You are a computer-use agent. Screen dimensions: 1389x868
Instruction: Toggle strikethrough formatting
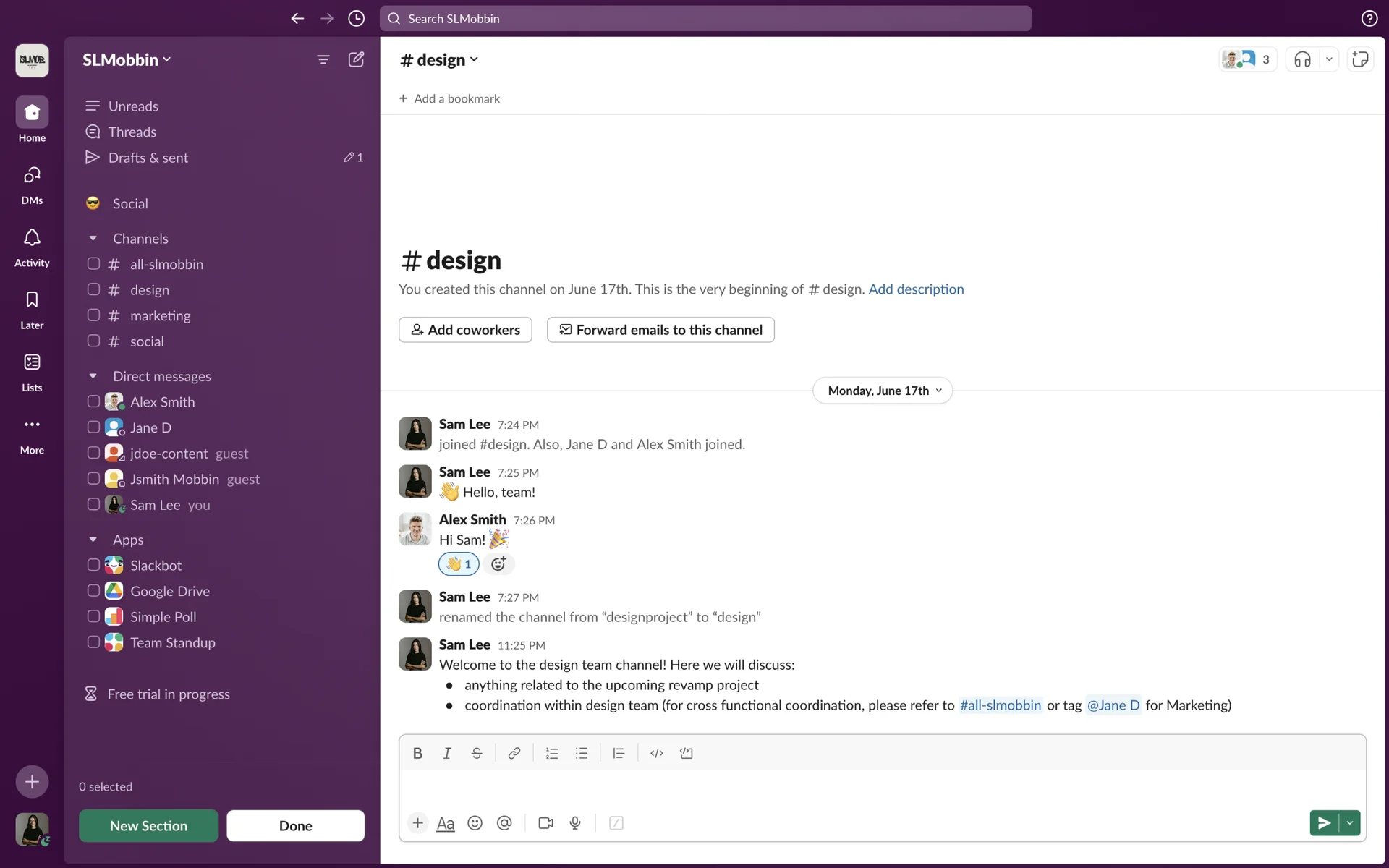coord(476,753)
